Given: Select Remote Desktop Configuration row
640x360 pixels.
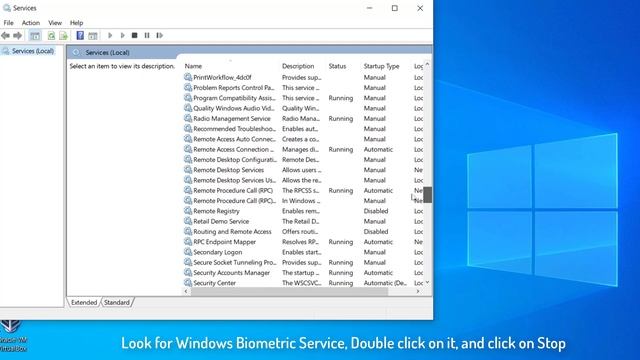Looking at the screenshot, I should tap(303, 160).
